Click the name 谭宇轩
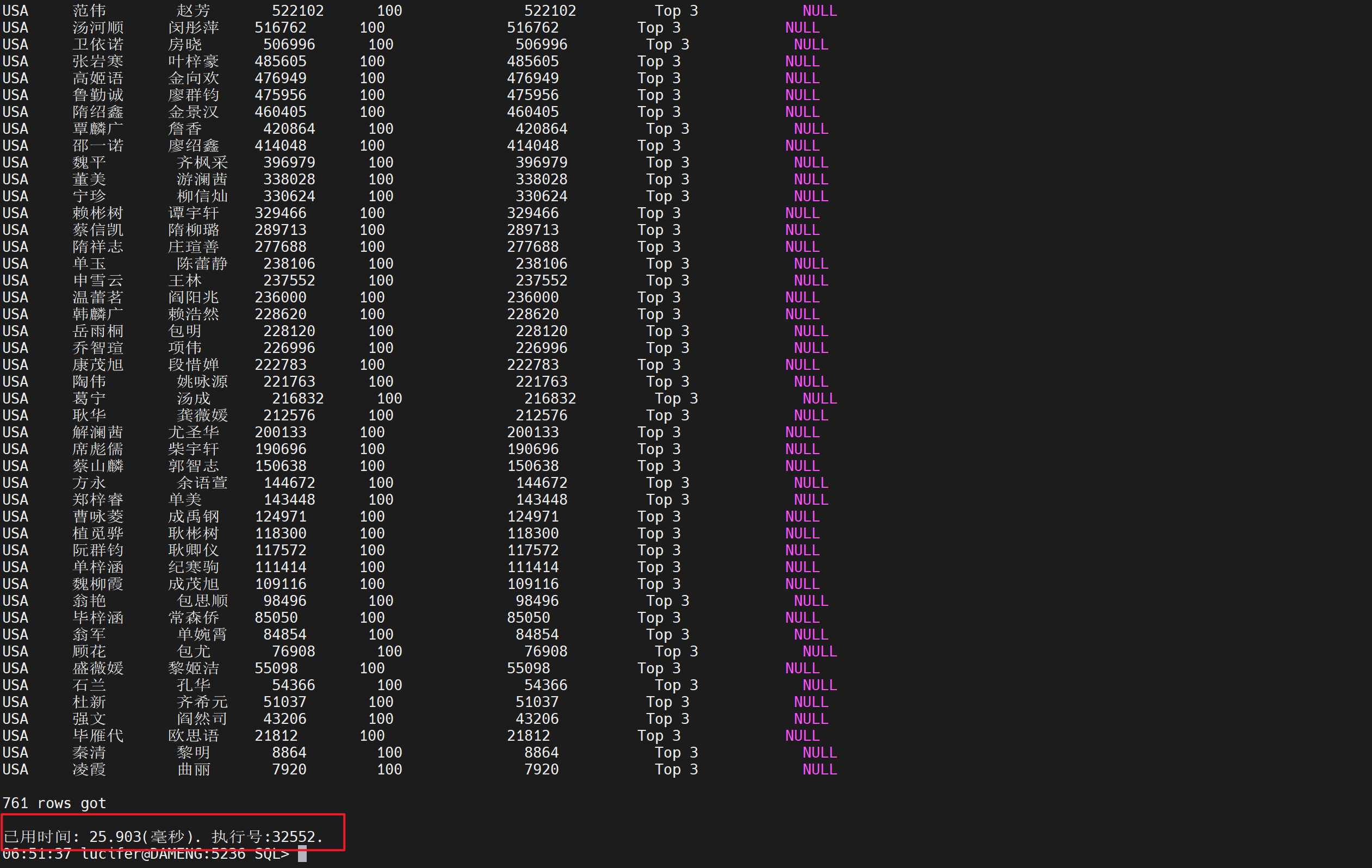1372x868 pixels. pyautogui.click(x=193, y=213)
